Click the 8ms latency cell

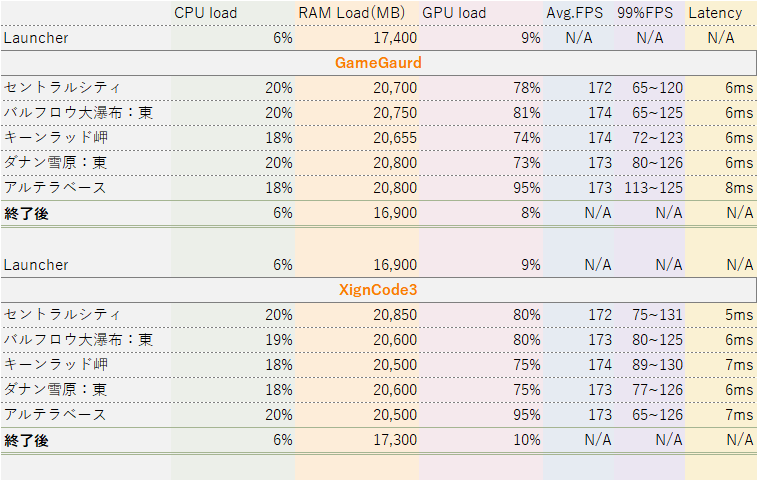(739, 187)
